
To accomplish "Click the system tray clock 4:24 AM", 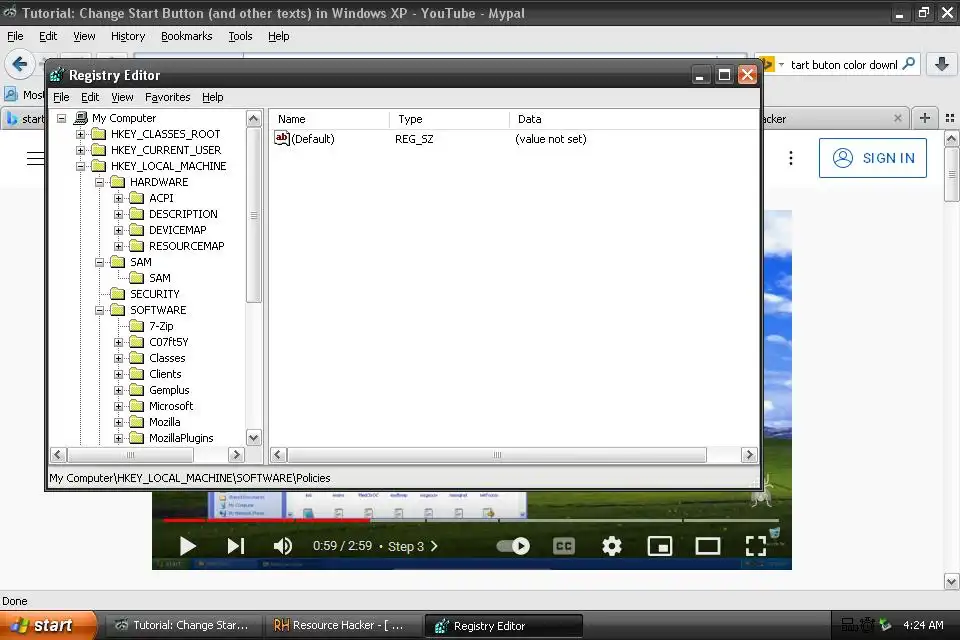I will 923,625.
